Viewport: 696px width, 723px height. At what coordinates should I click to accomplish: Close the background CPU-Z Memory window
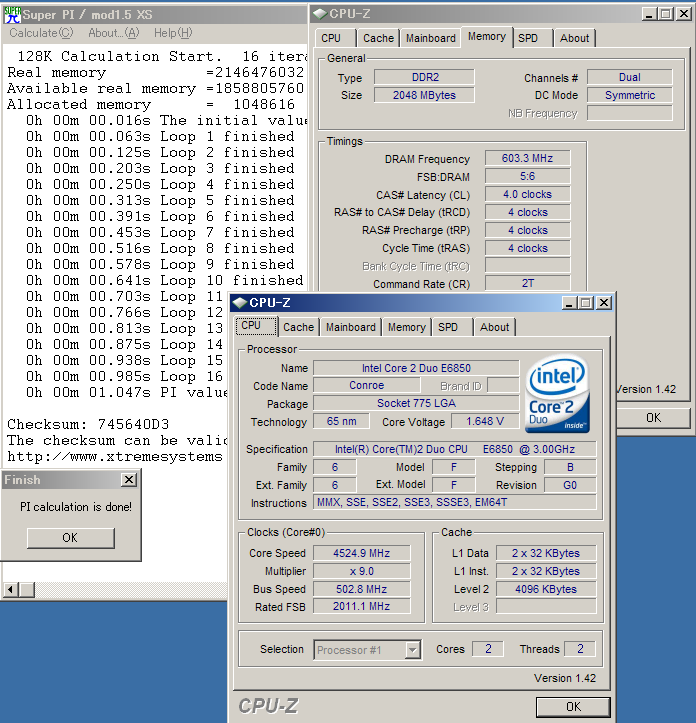pos(684,14)
